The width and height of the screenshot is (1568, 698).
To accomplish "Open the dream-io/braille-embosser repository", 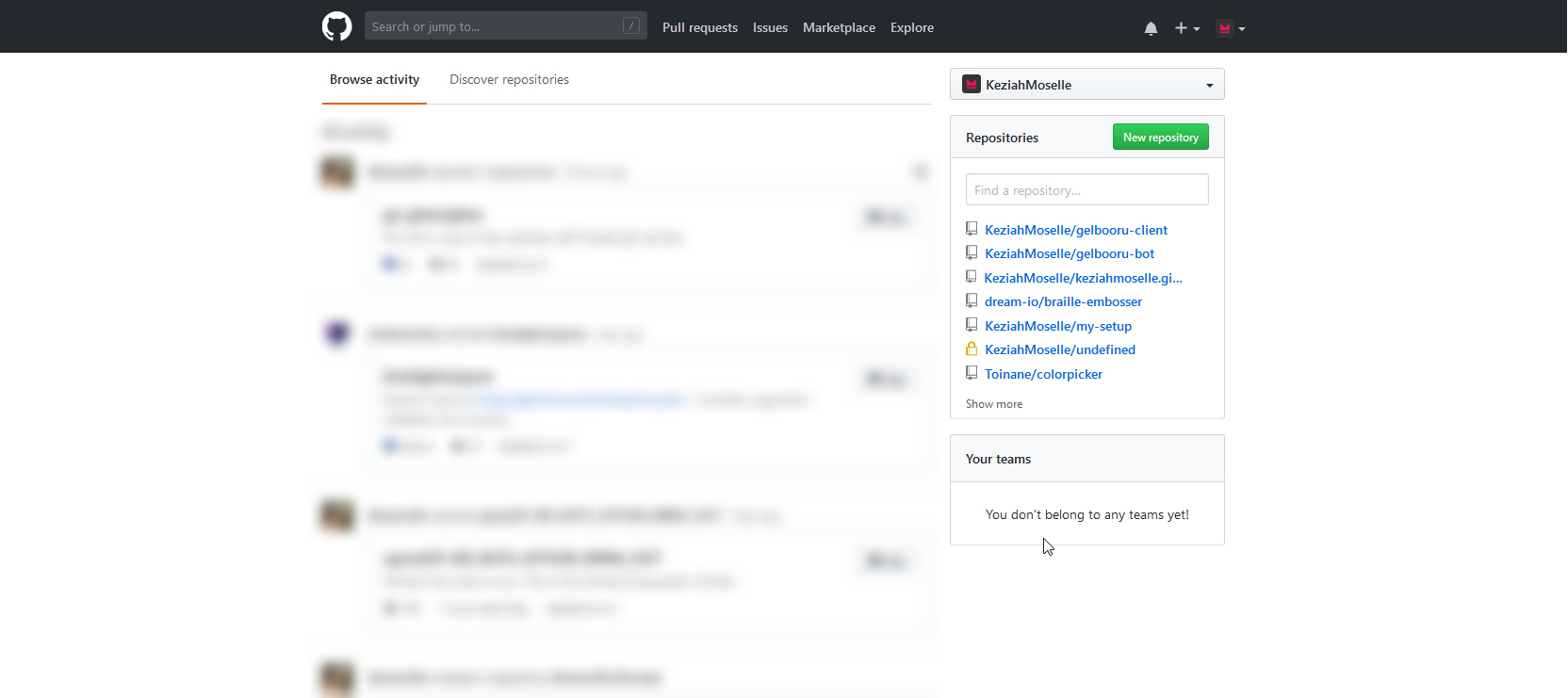I will tap(1063, 301).
